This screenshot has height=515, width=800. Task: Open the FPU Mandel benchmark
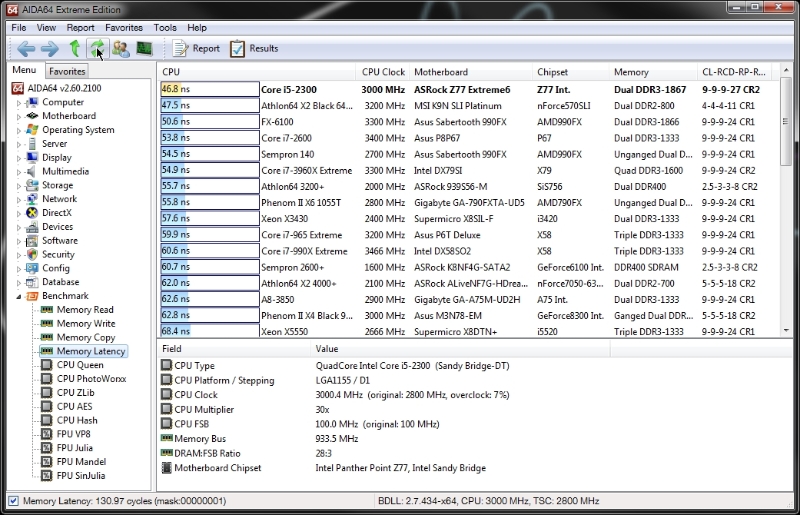(81, 461)
